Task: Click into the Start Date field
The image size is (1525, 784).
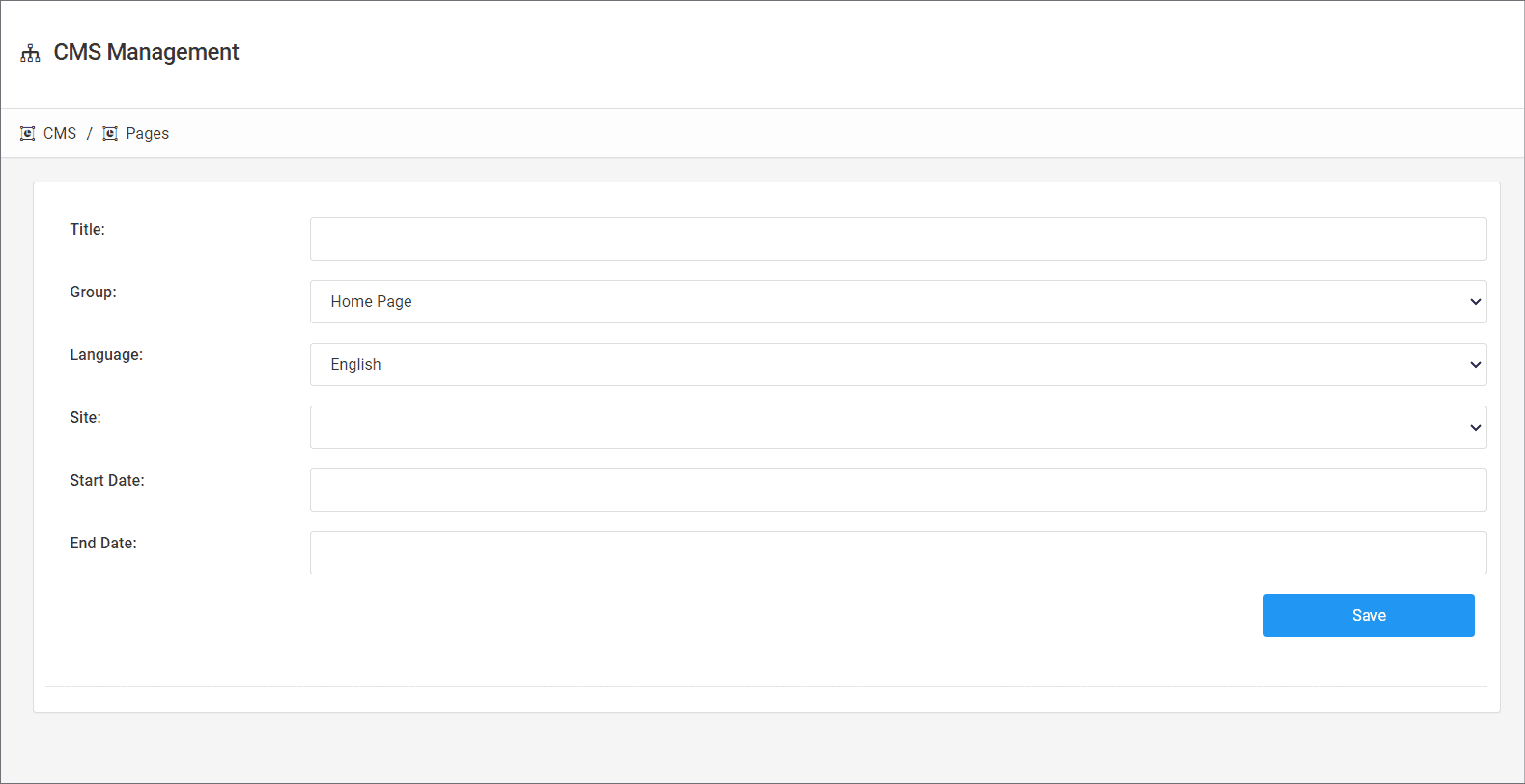Action: click(897, 490)
